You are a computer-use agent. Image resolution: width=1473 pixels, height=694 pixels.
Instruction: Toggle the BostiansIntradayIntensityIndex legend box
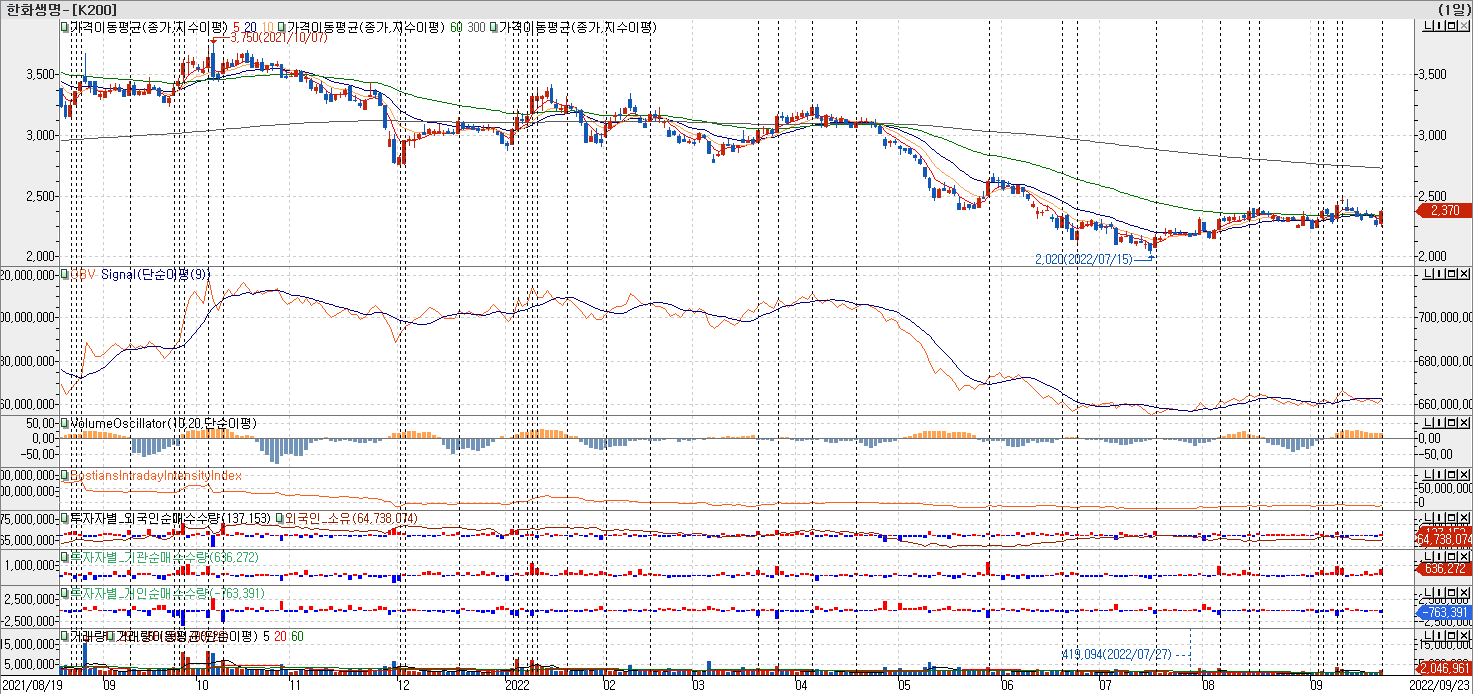[65, 475]
